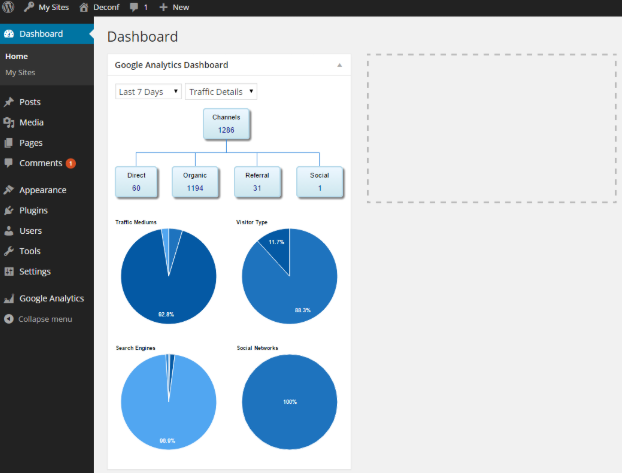
Task: Click the Google Analytics chart icon
Action: tap(9, 298)
